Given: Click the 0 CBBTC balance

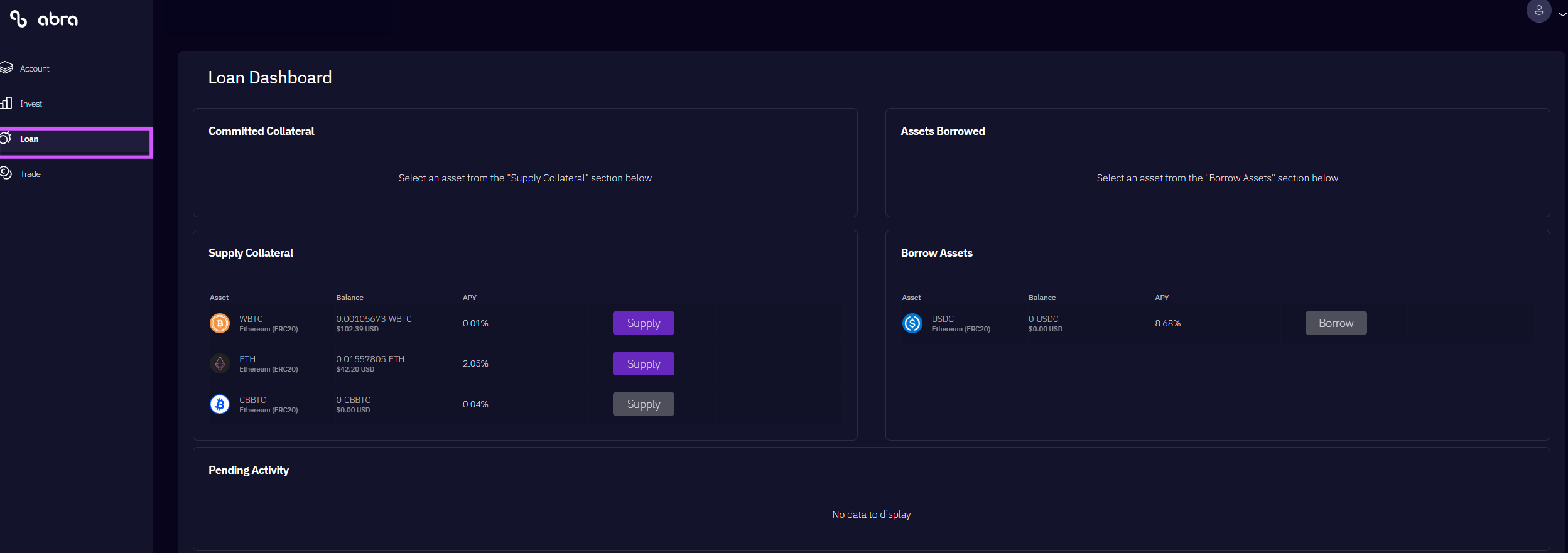Looking at the screenshot, I should 354,400.
